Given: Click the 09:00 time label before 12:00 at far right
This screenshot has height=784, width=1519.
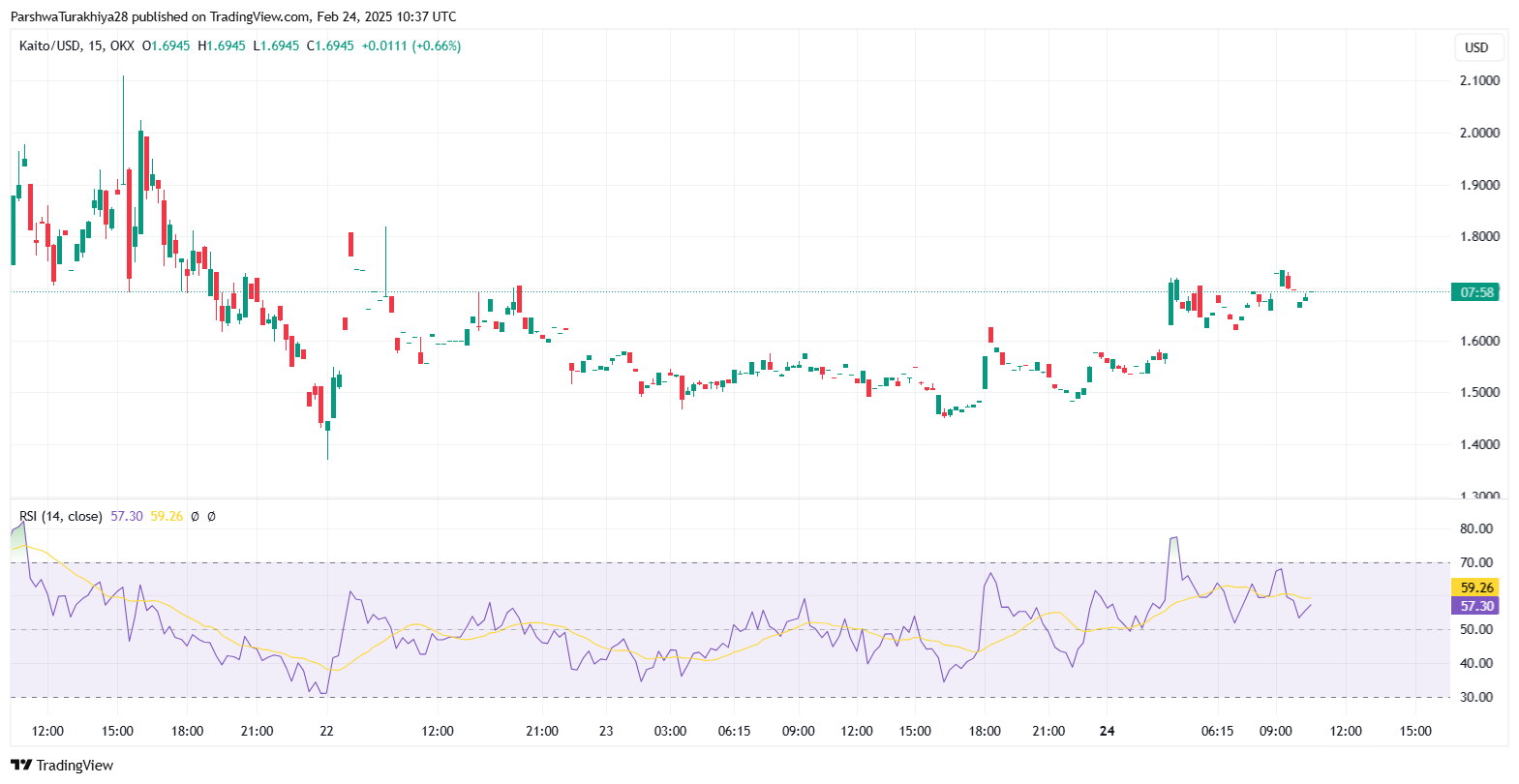Looking at the screenshot, I should [x=1275, y=731].
